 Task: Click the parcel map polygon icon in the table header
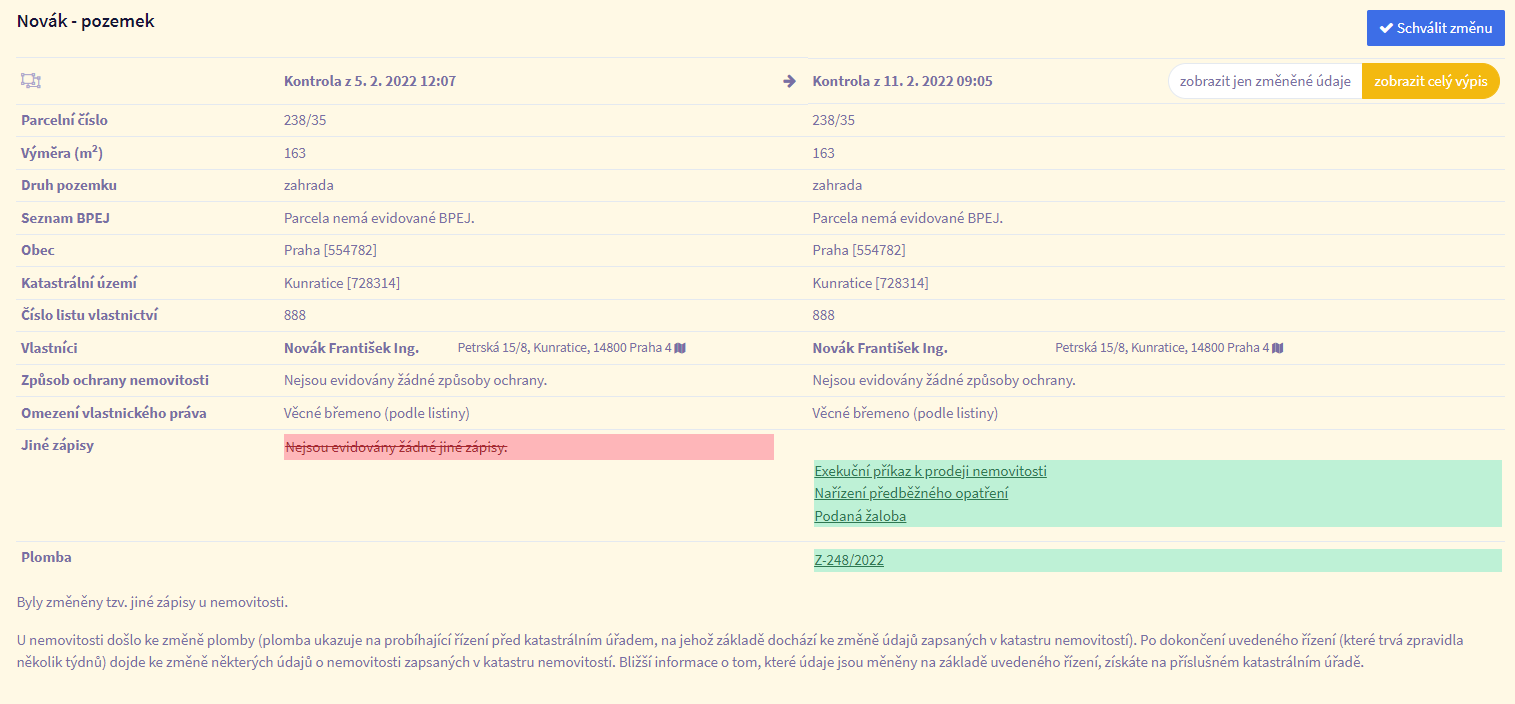[x=30, y=81]
